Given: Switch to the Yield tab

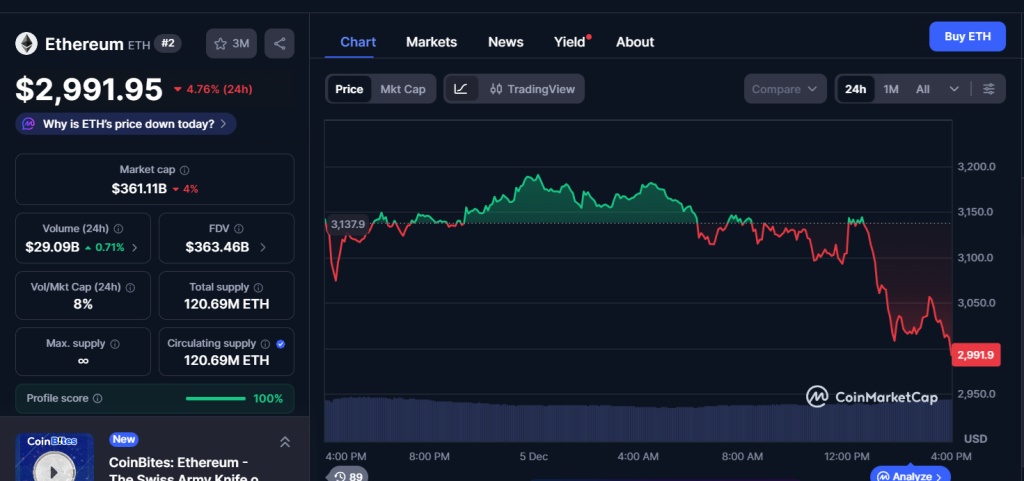Looking at the screenshot, I should [569, 42].
